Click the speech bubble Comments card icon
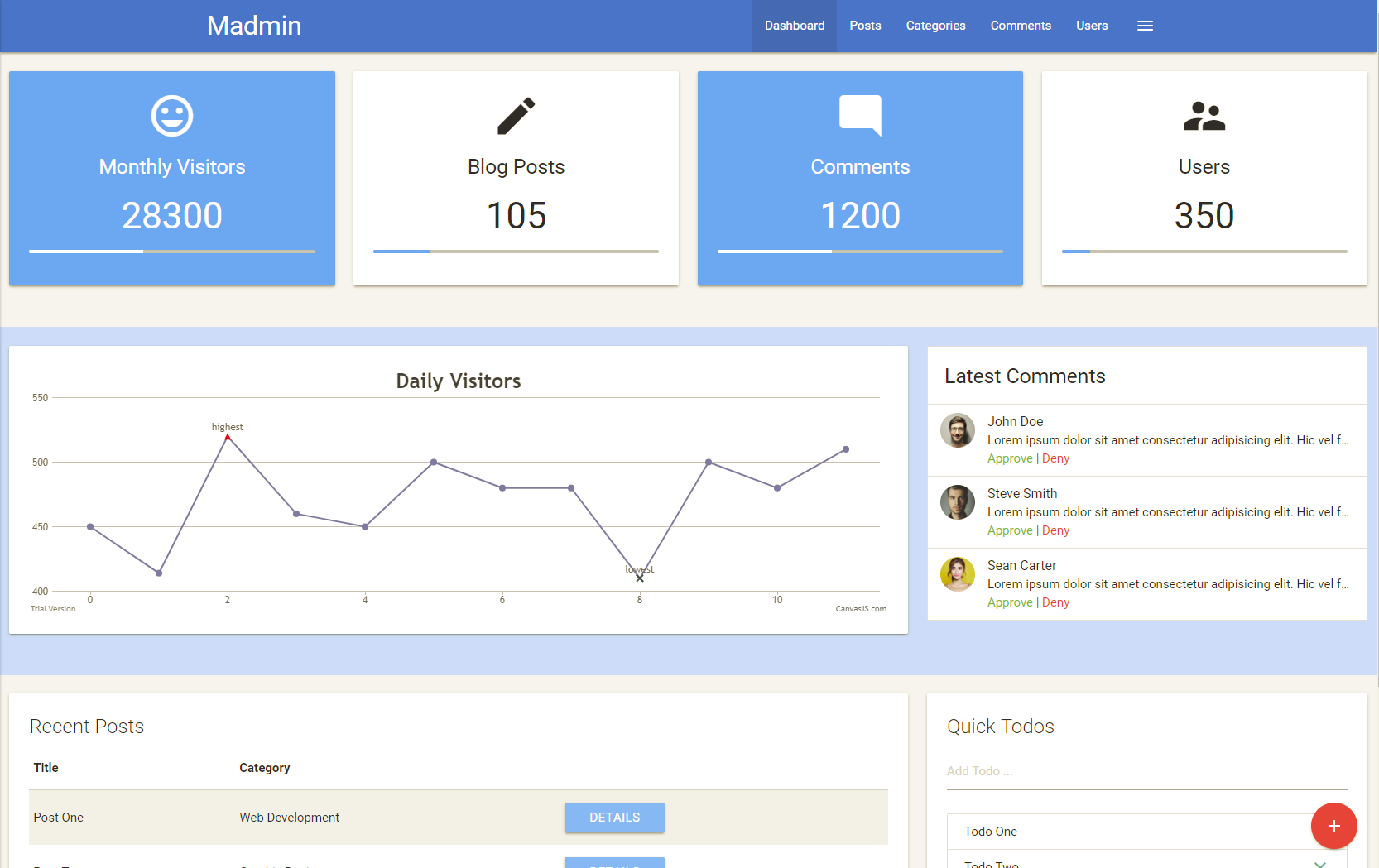 [x=860, y=115]
